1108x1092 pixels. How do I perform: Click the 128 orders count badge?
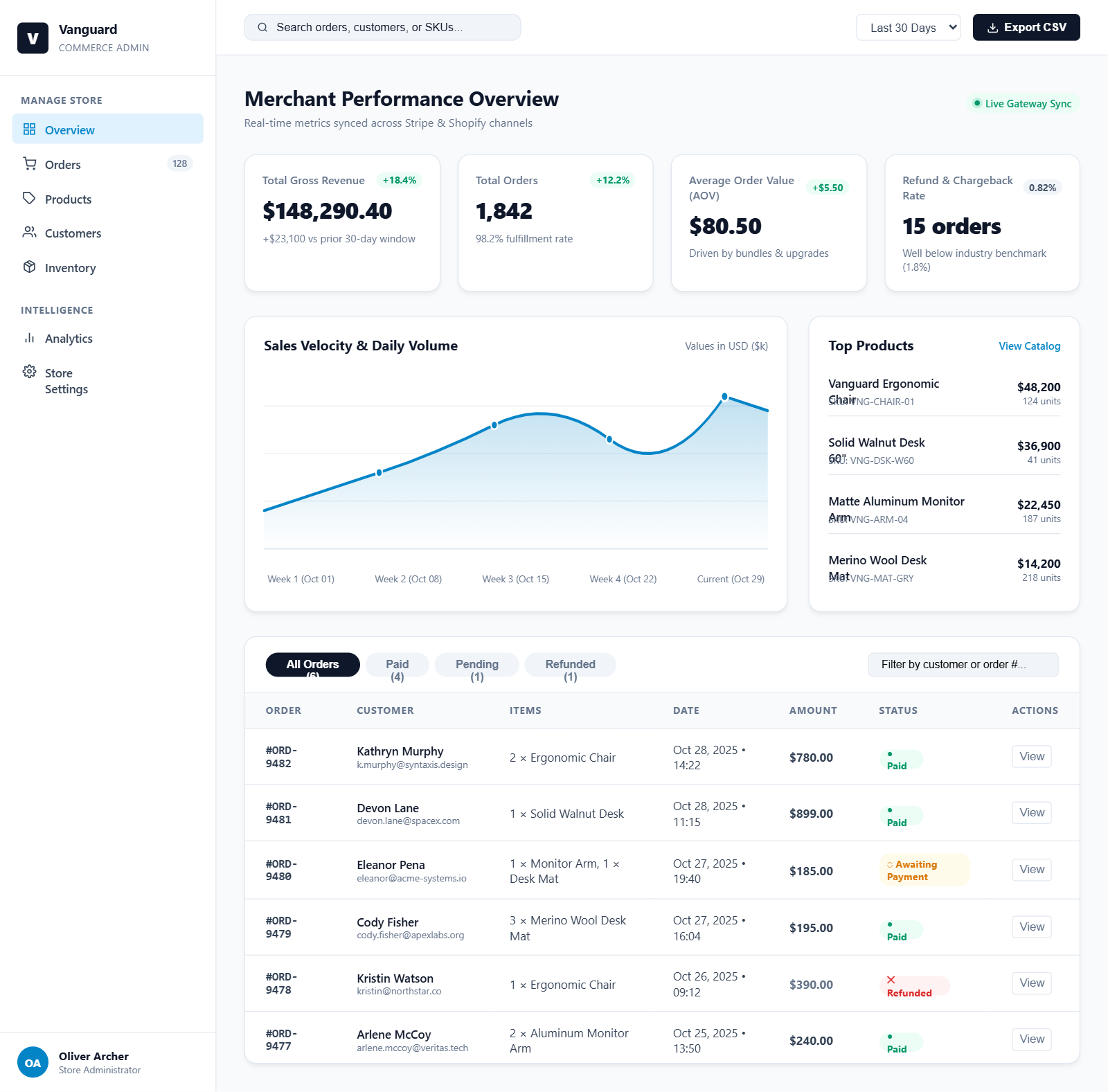click(180, 164)
